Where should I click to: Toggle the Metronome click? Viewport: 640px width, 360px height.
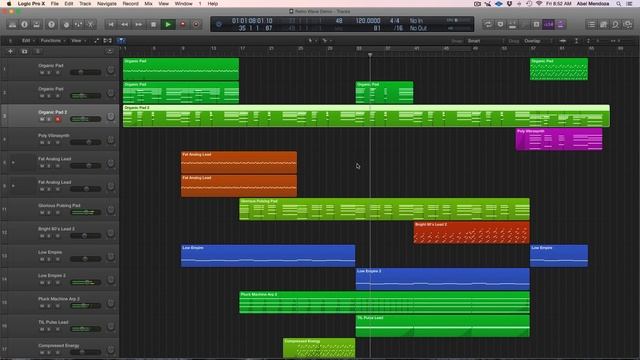coord(560,24)
